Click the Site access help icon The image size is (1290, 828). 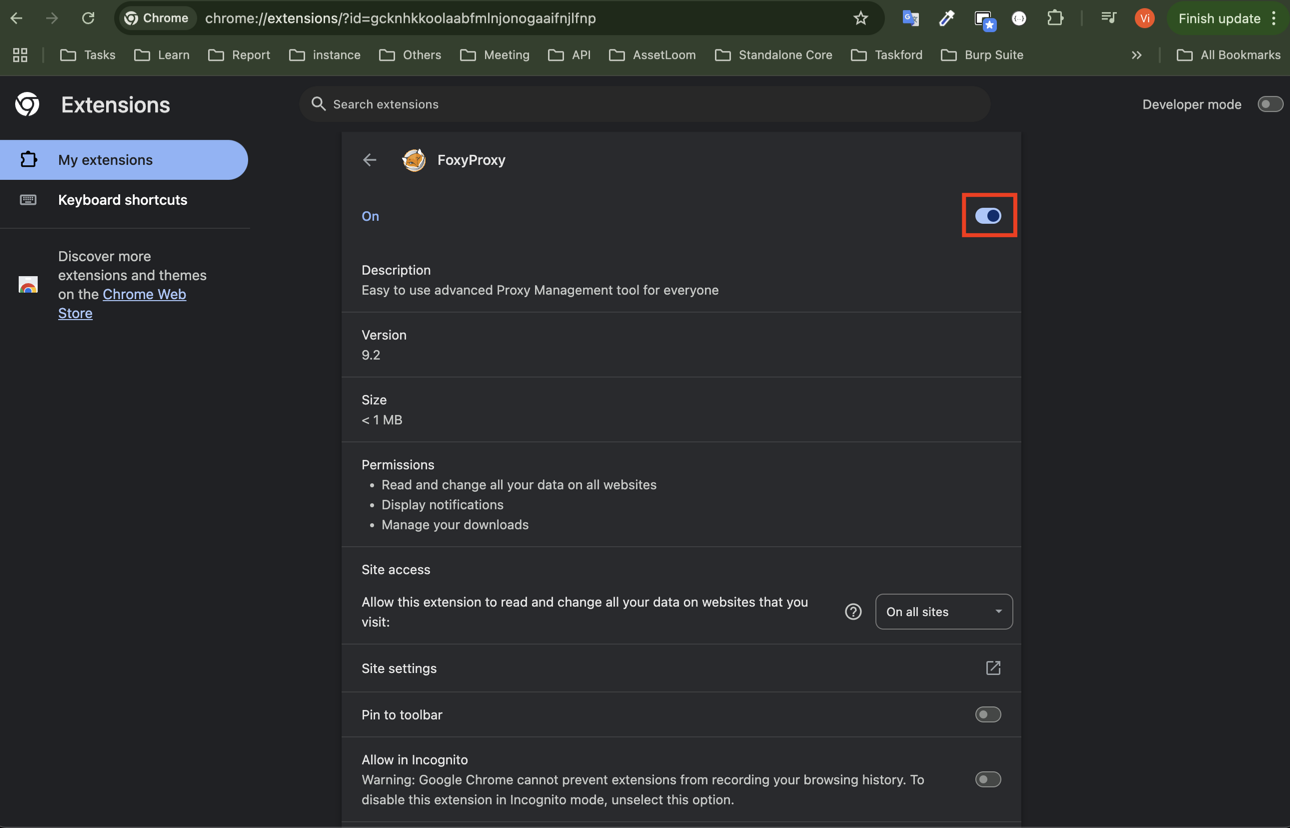pyautogui.click(x=853, y=612)
